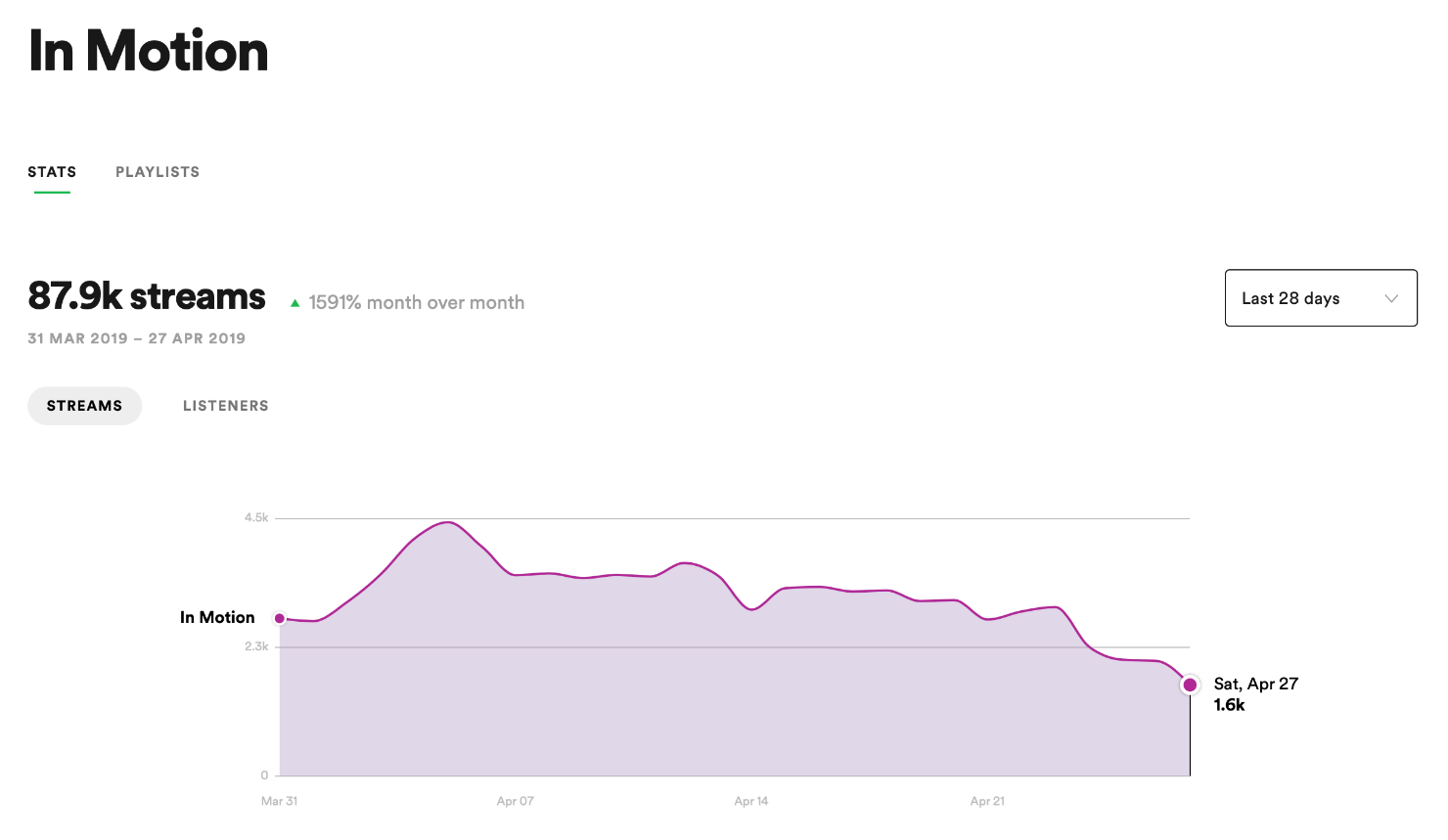
Task: Click the 4.5k y-axis label
Action: click(x=256, y=517)
